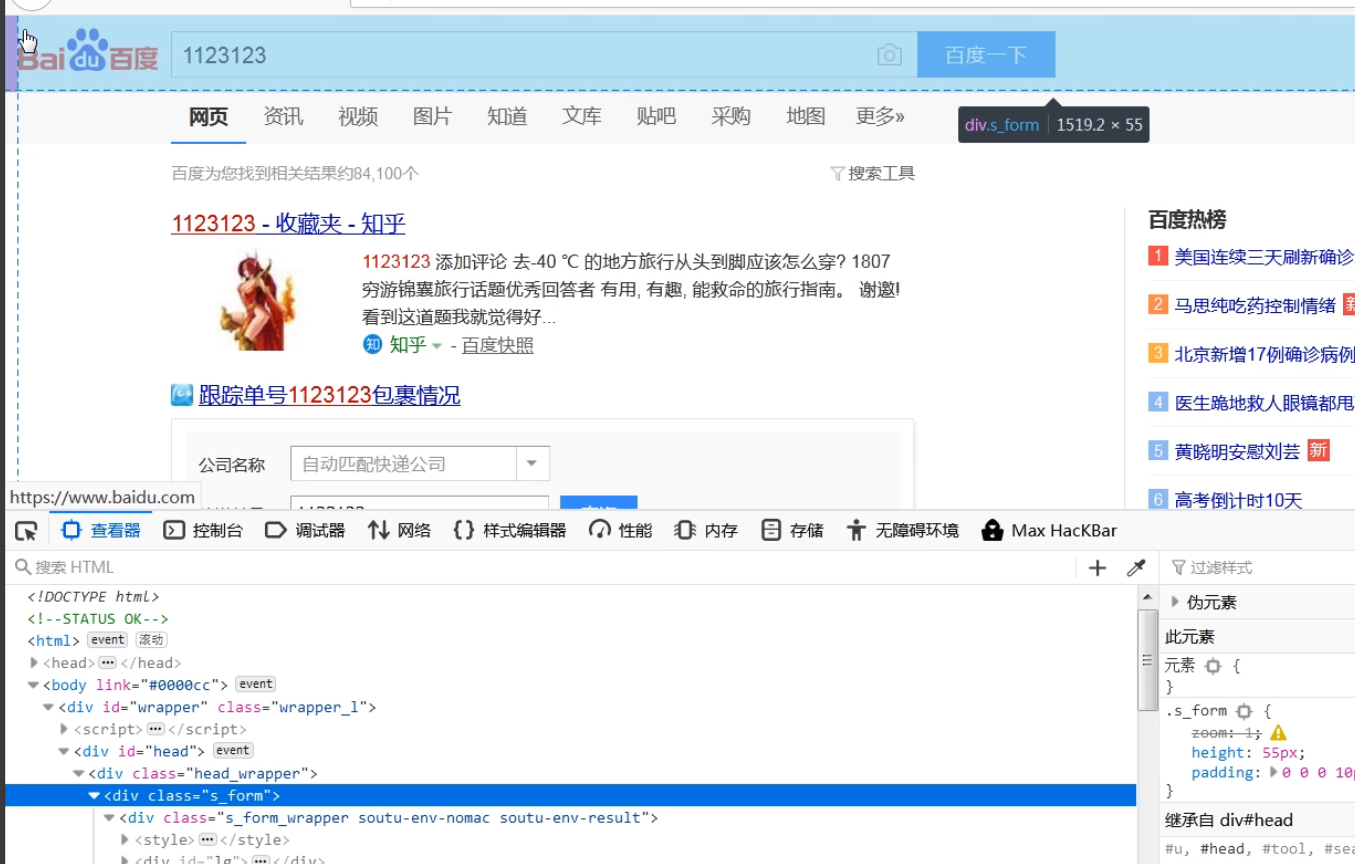Click the warning icon beside zoom property
The image size is (1355, 864).
pyautogui.click(x=1278, y=733)
